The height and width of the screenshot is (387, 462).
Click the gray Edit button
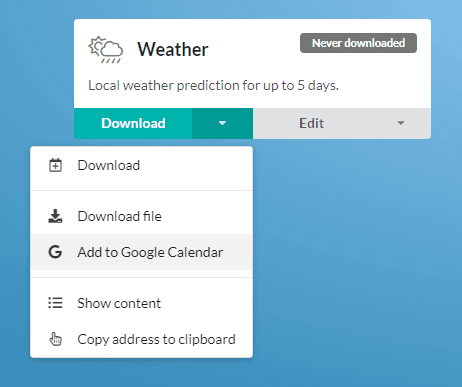[311, 123]
